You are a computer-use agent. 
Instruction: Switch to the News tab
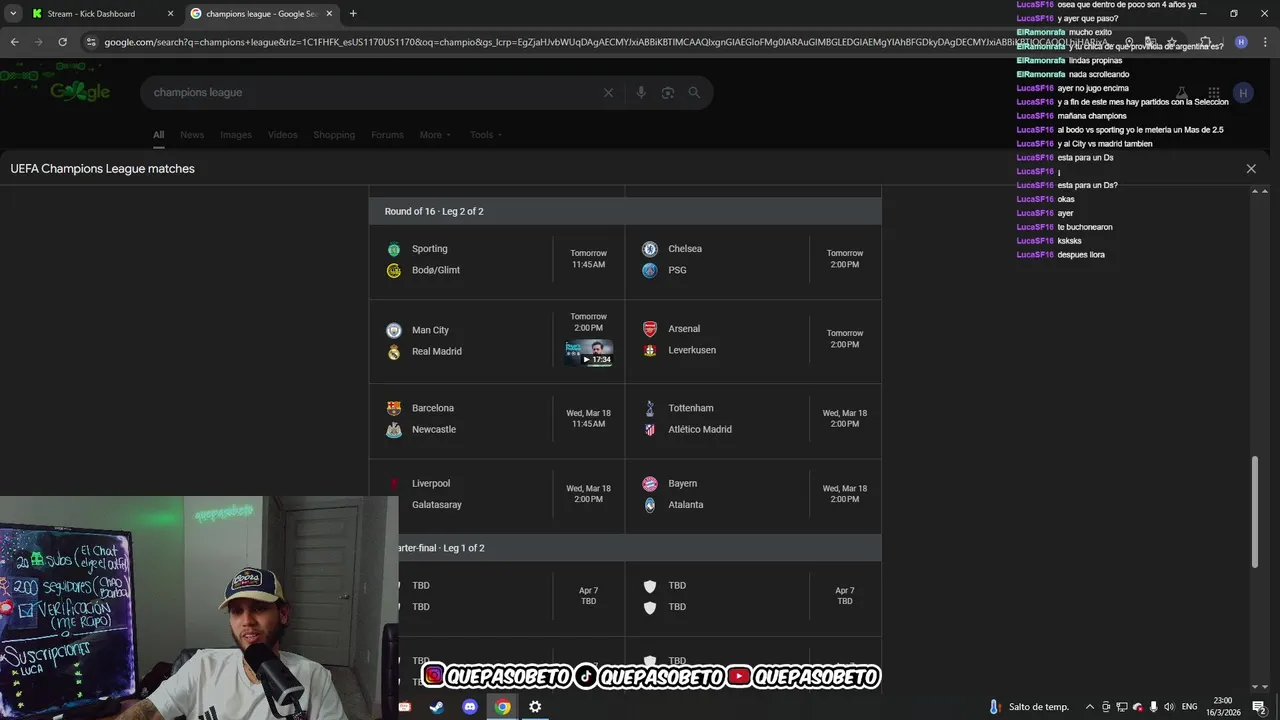point(192,135)
